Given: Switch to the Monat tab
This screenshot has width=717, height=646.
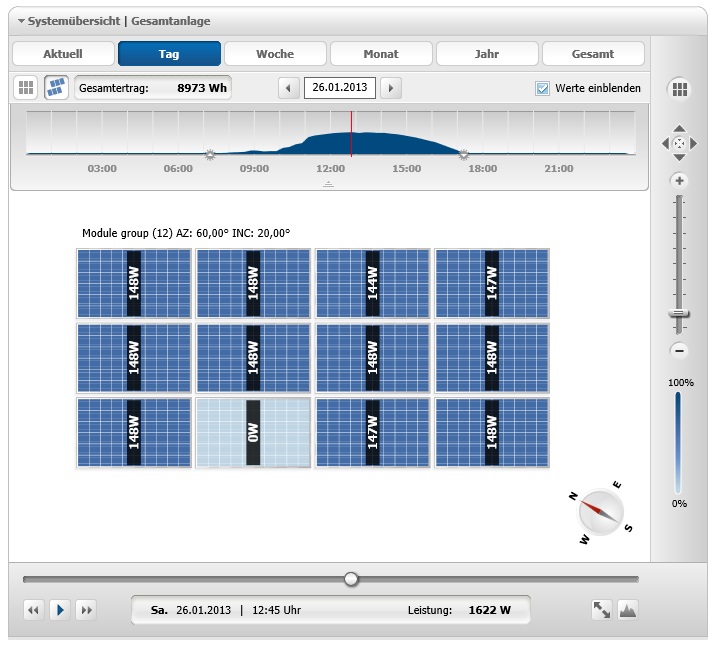Looking at the screenshot, I should point(381,54).
